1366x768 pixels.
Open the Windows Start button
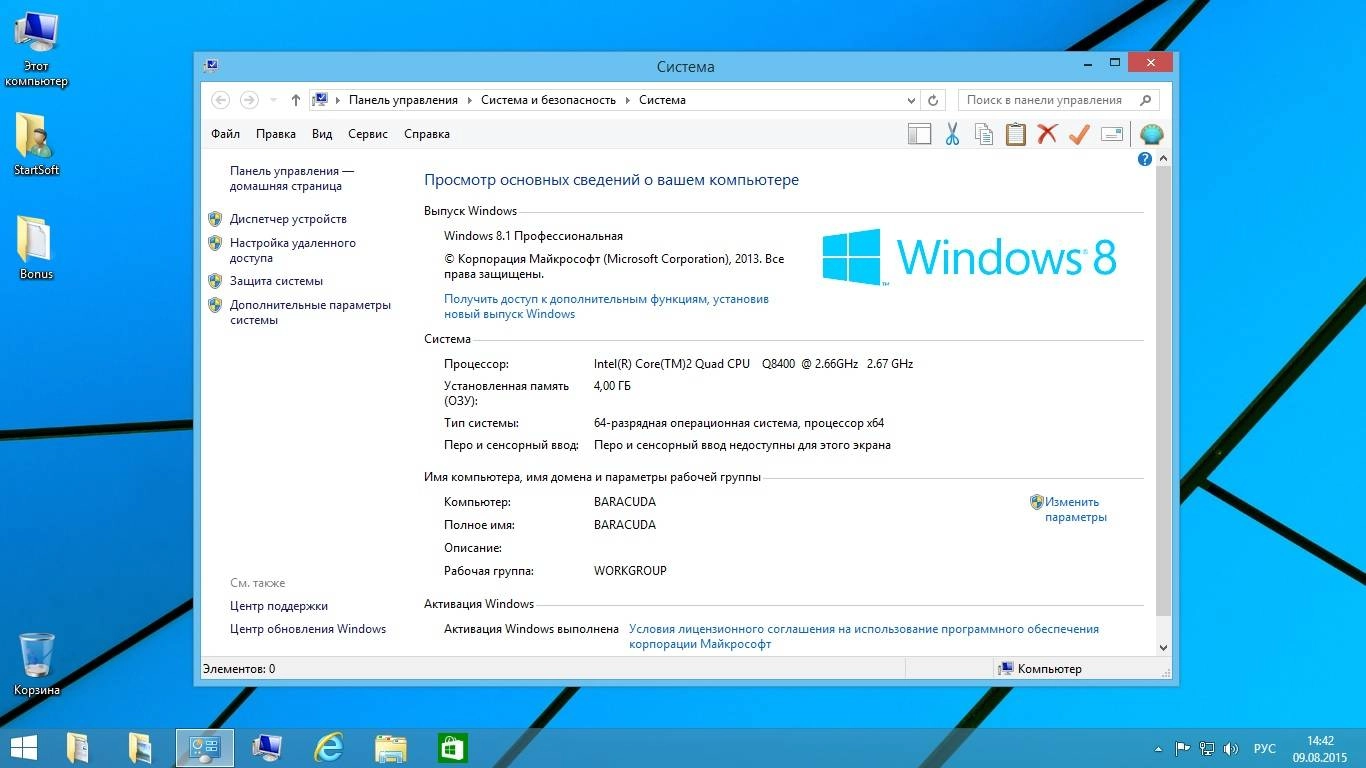point(24,748)
